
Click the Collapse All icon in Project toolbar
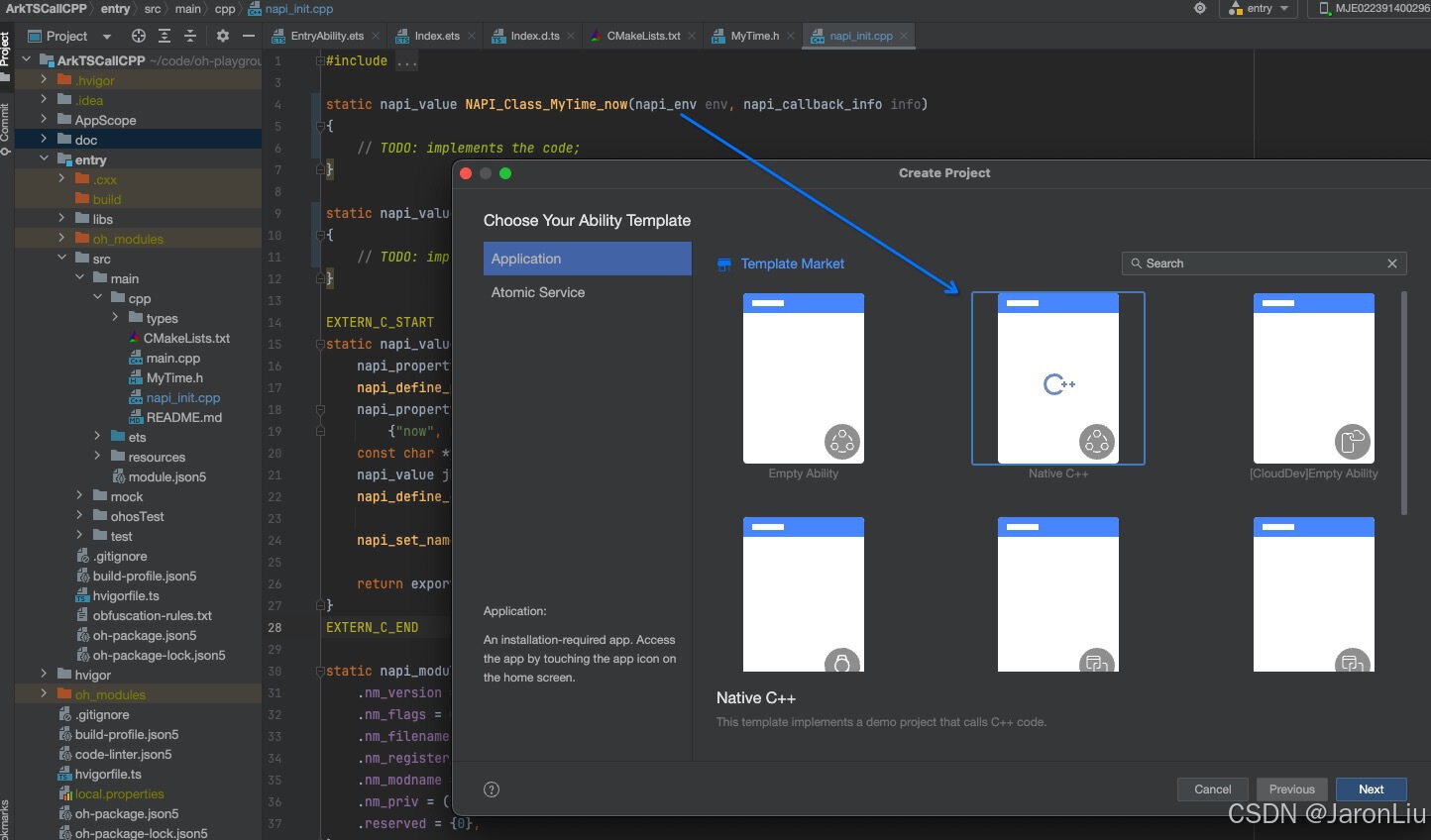click(190, 36)
